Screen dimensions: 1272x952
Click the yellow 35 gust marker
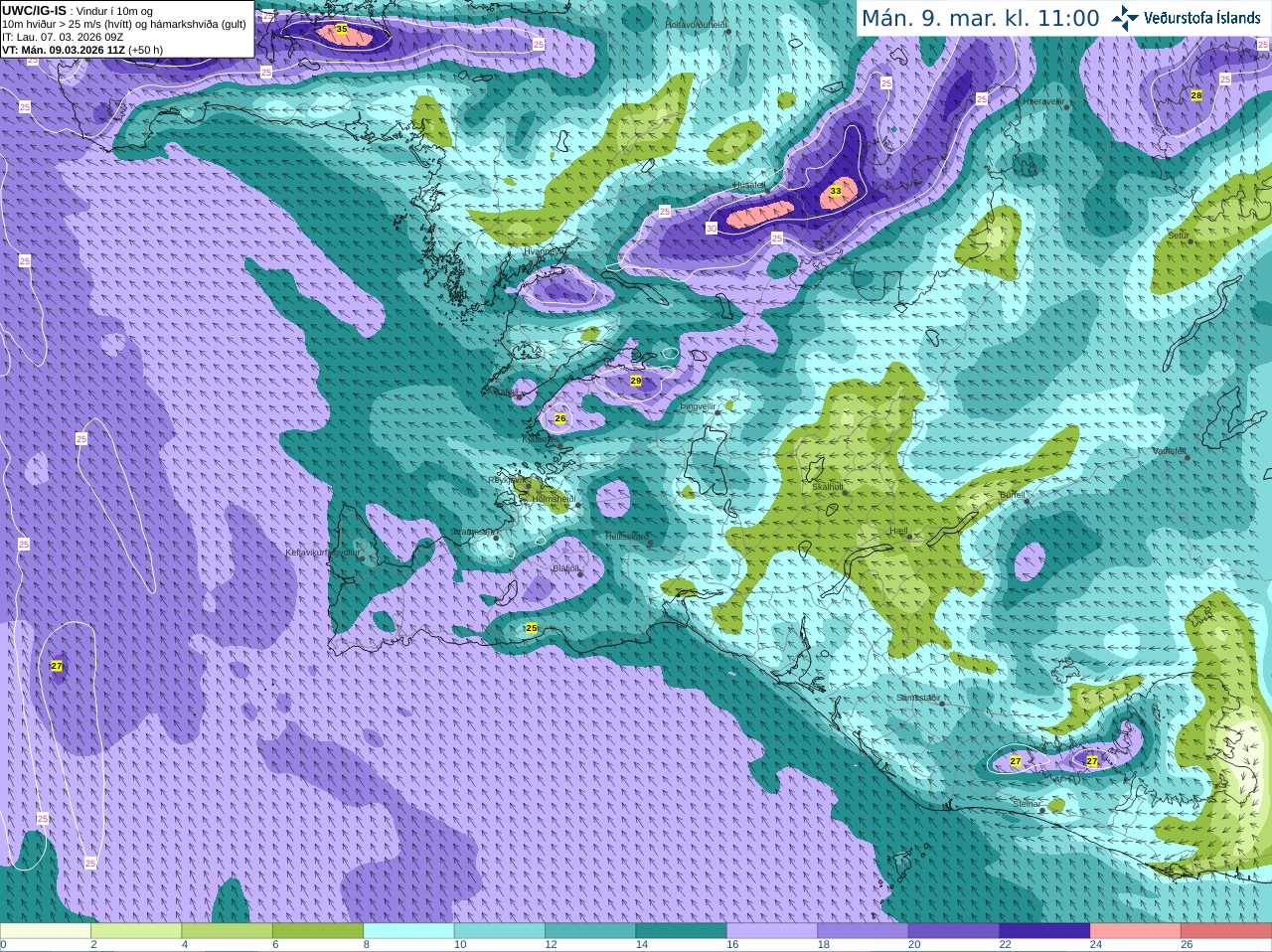pyautogui.click(x=342, y=30)
